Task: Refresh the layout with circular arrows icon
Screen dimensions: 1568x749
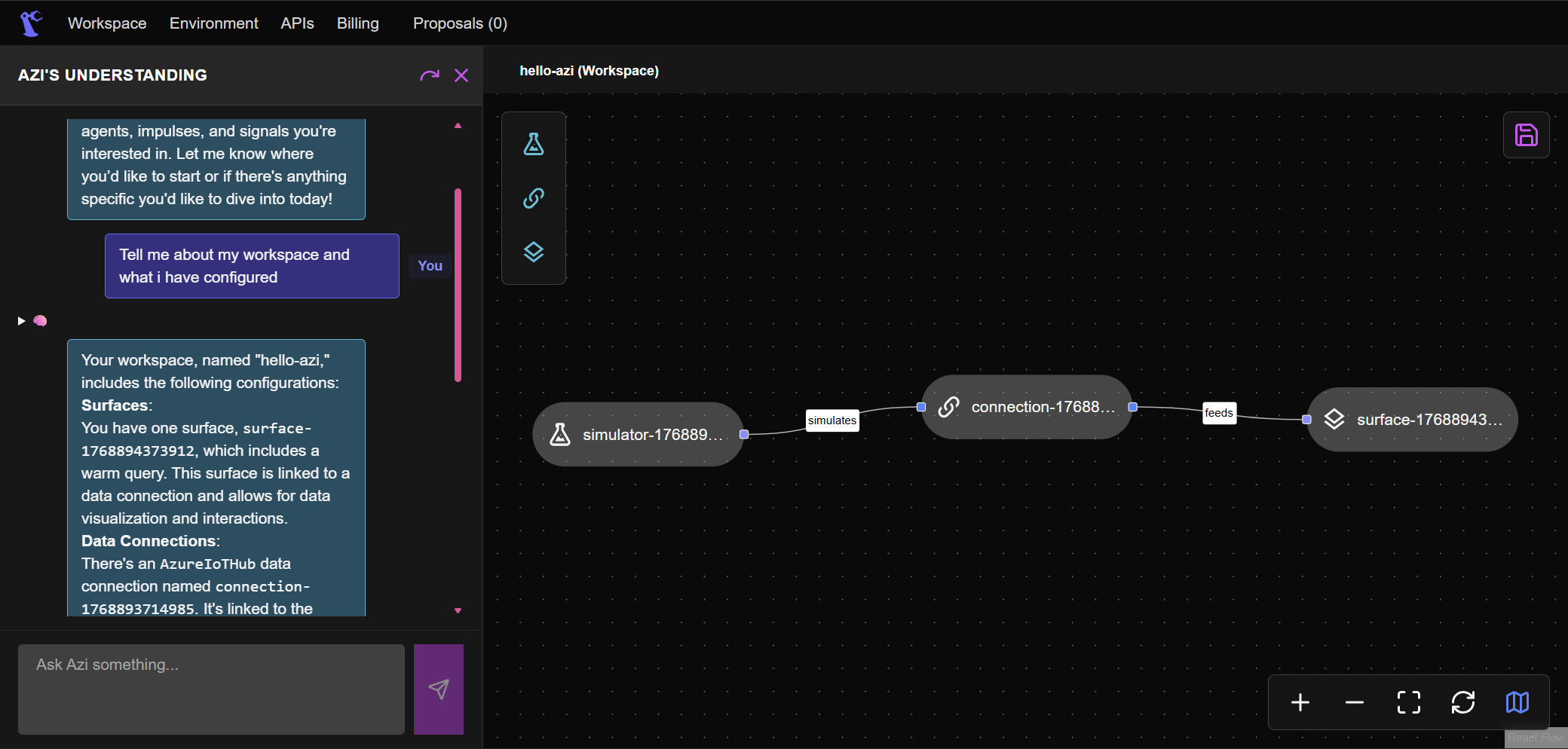Action: coord(1463,702)
